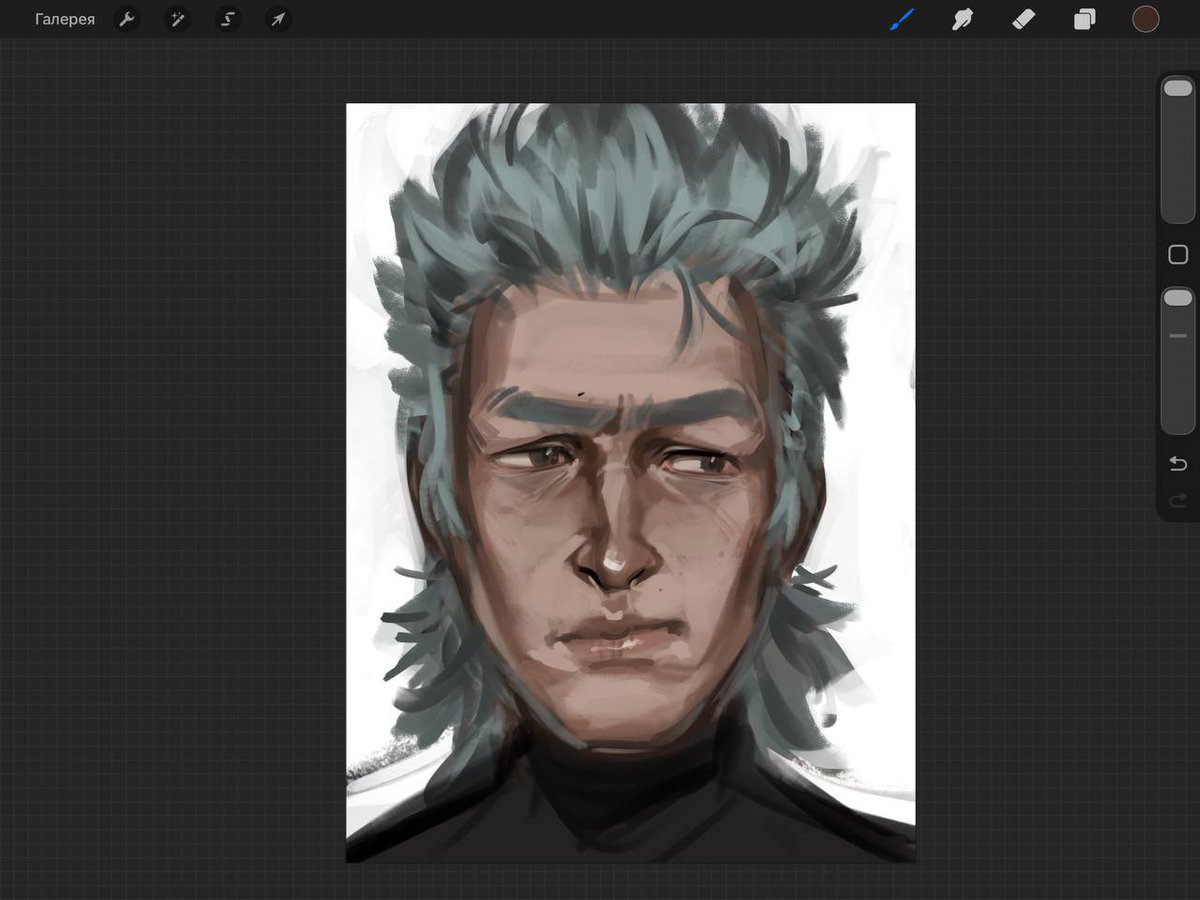Tap the square modify button in sidebar
Viewport: 1200px width, 900px height.
[1178, 255]
